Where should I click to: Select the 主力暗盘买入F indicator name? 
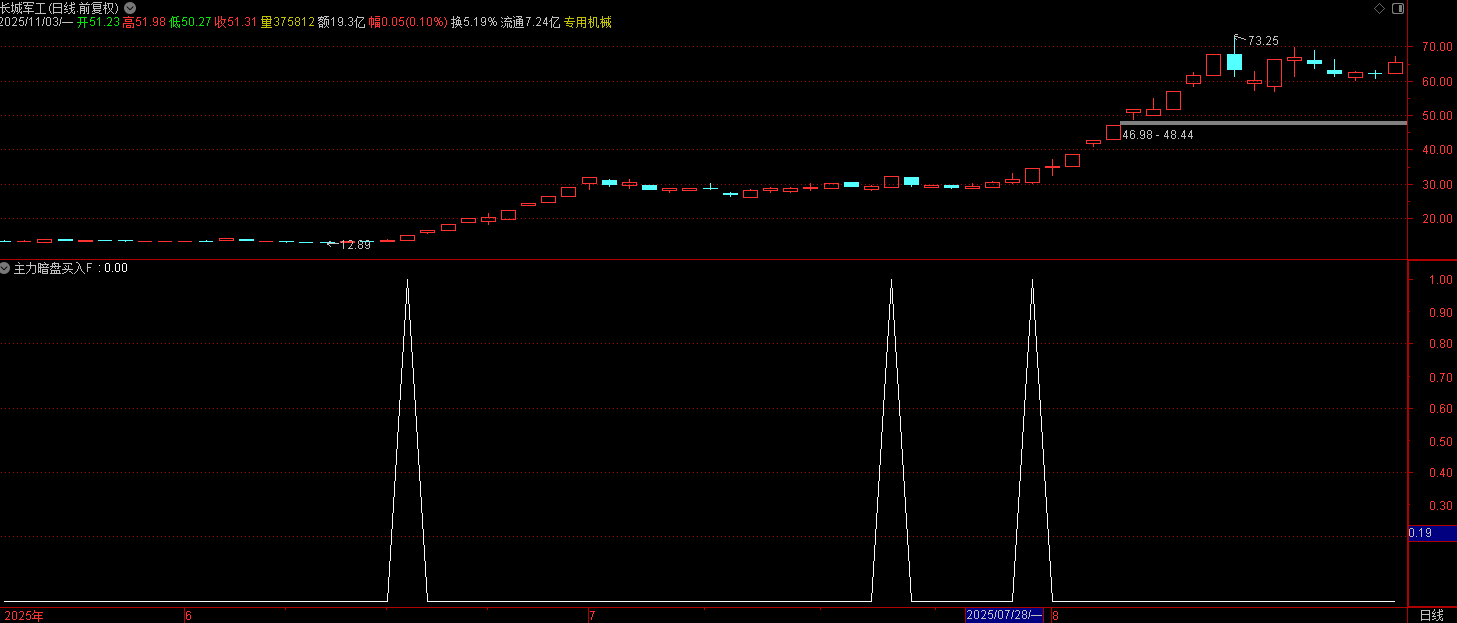53,268
